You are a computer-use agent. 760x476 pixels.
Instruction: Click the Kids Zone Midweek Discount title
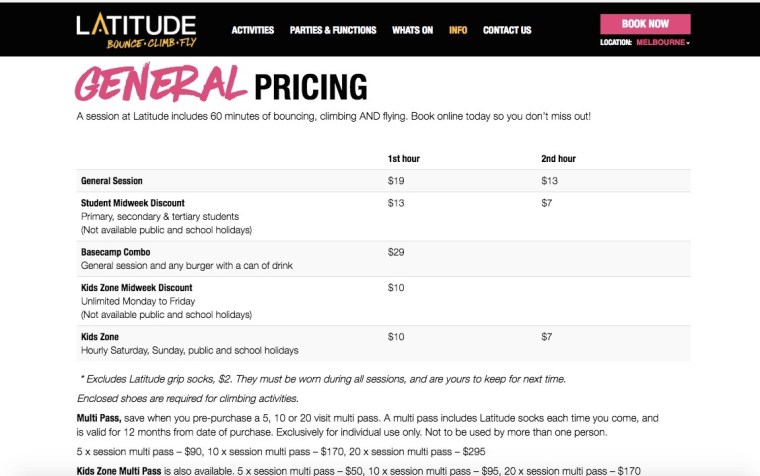pos(136,288)
